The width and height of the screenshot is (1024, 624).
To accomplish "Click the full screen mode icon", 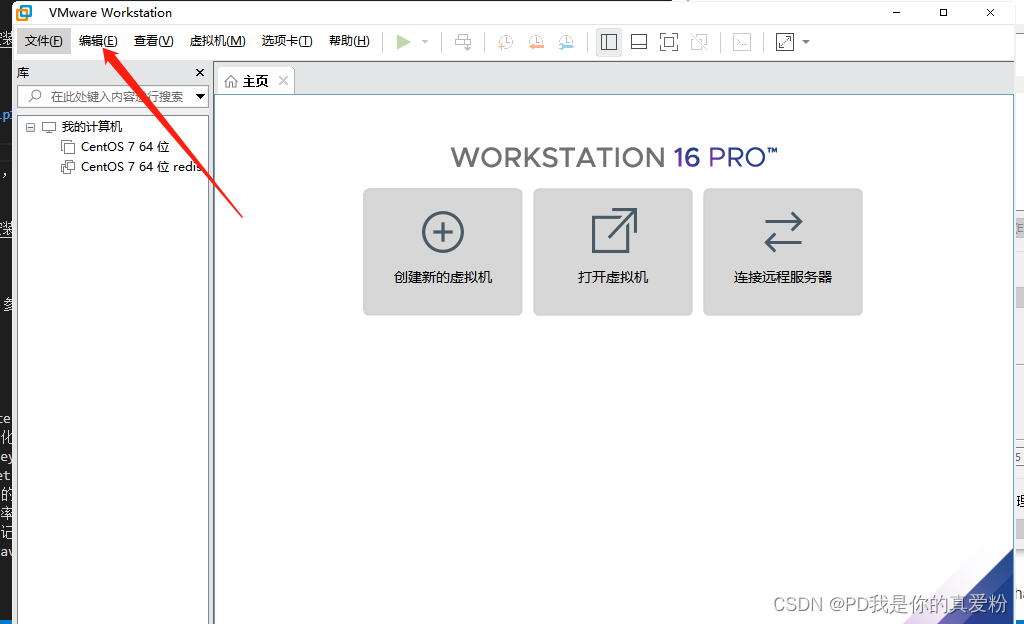I will click(669, 42).
